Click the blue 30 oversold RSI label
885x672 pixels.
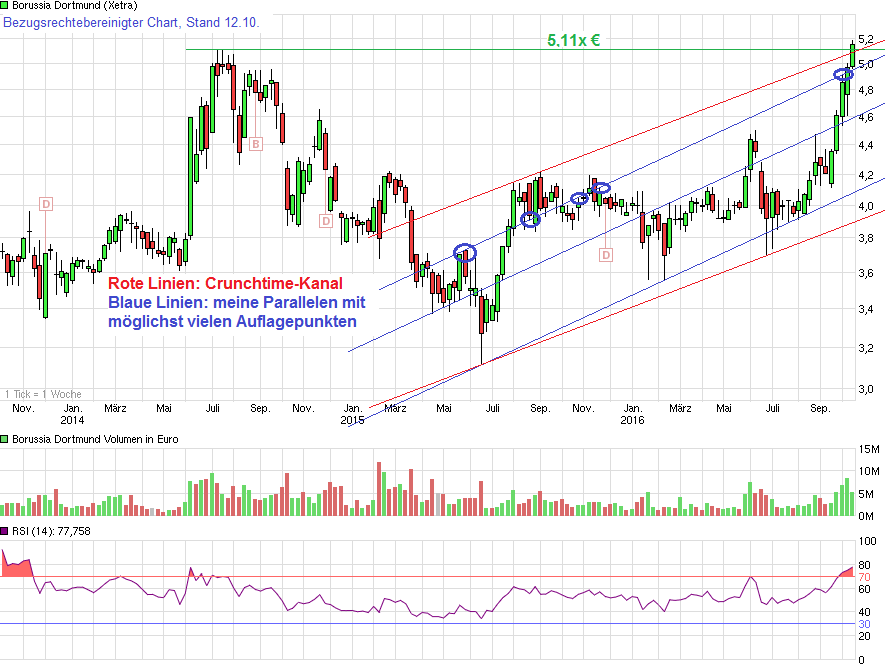coord(864,624)
